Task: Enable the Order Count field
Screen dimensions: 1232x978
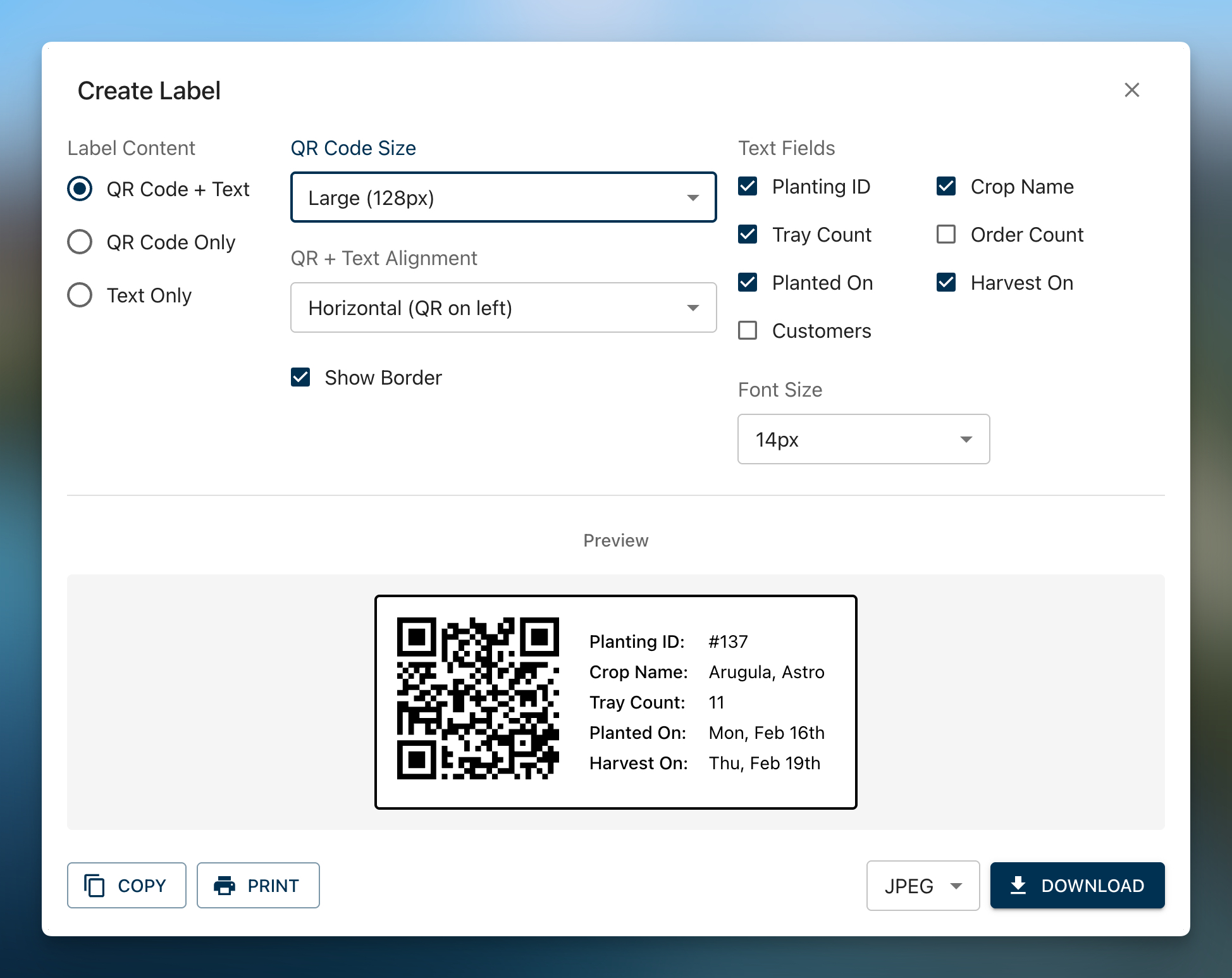Action: pos(946,234)
